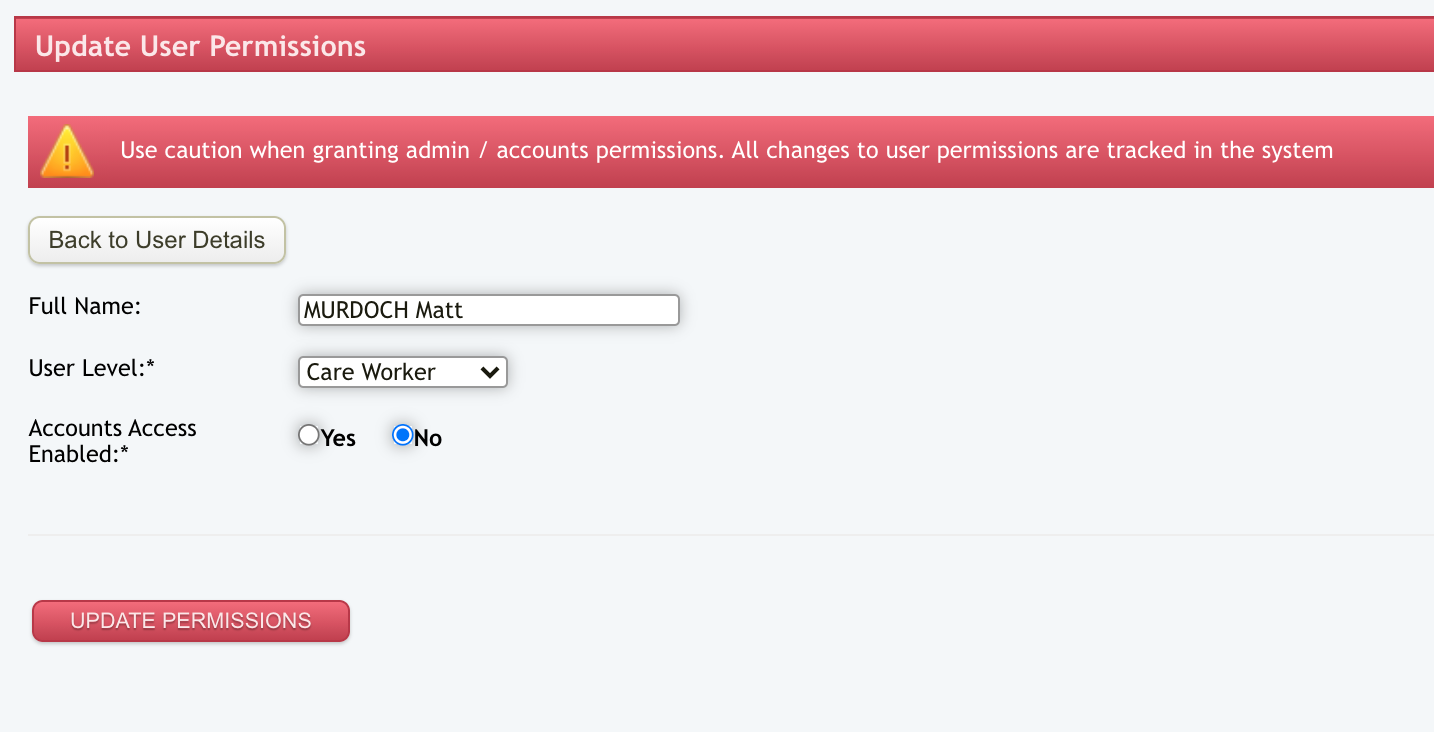Viewport: 1434px width, 732px height.
Task: Click the chevron arrow on Care Worker select
Action: 489,372
